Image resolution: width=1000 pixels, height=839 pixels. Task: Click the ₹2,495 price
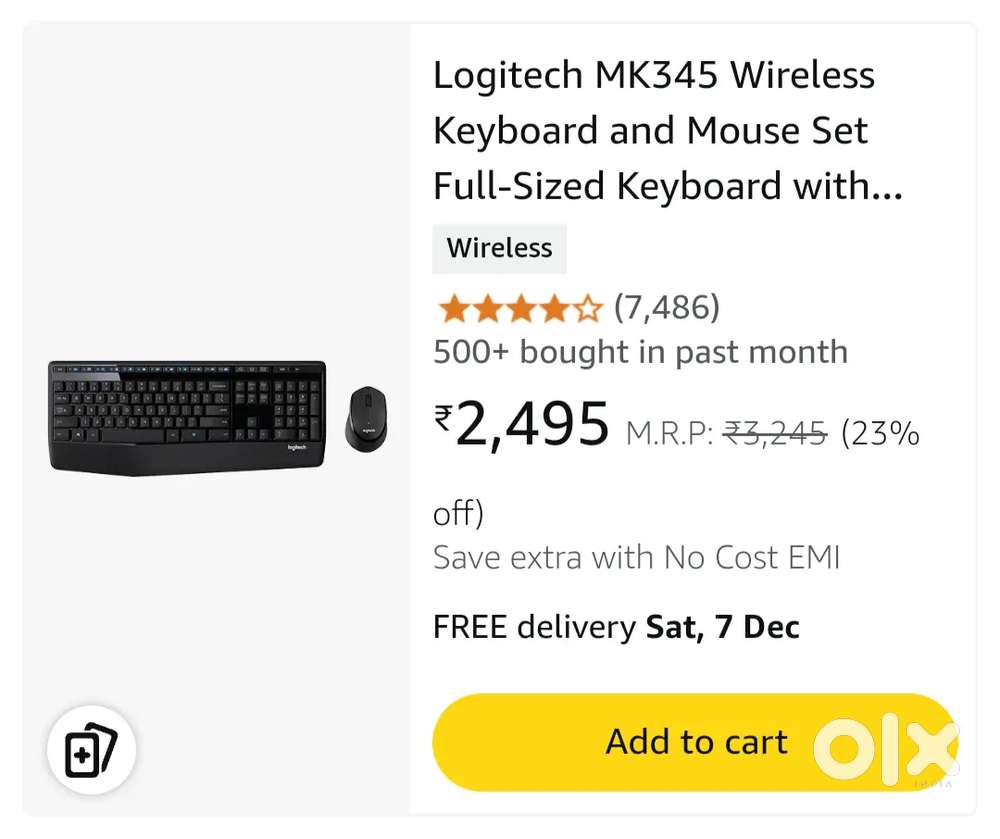tap(531, 424)
